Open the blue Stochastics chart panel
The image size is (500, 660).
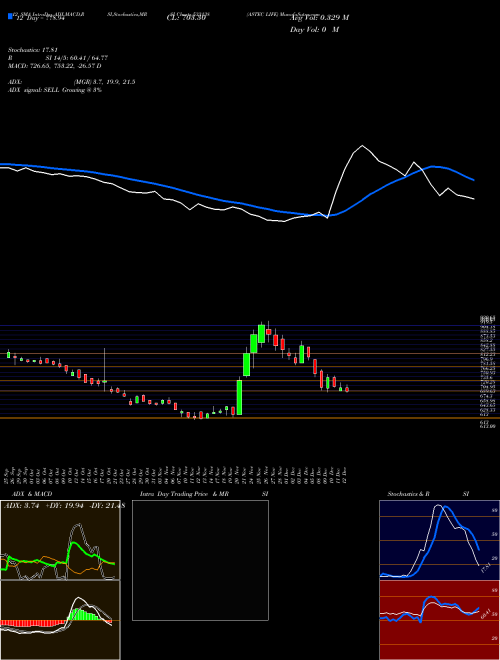click(x=439, y=540)
